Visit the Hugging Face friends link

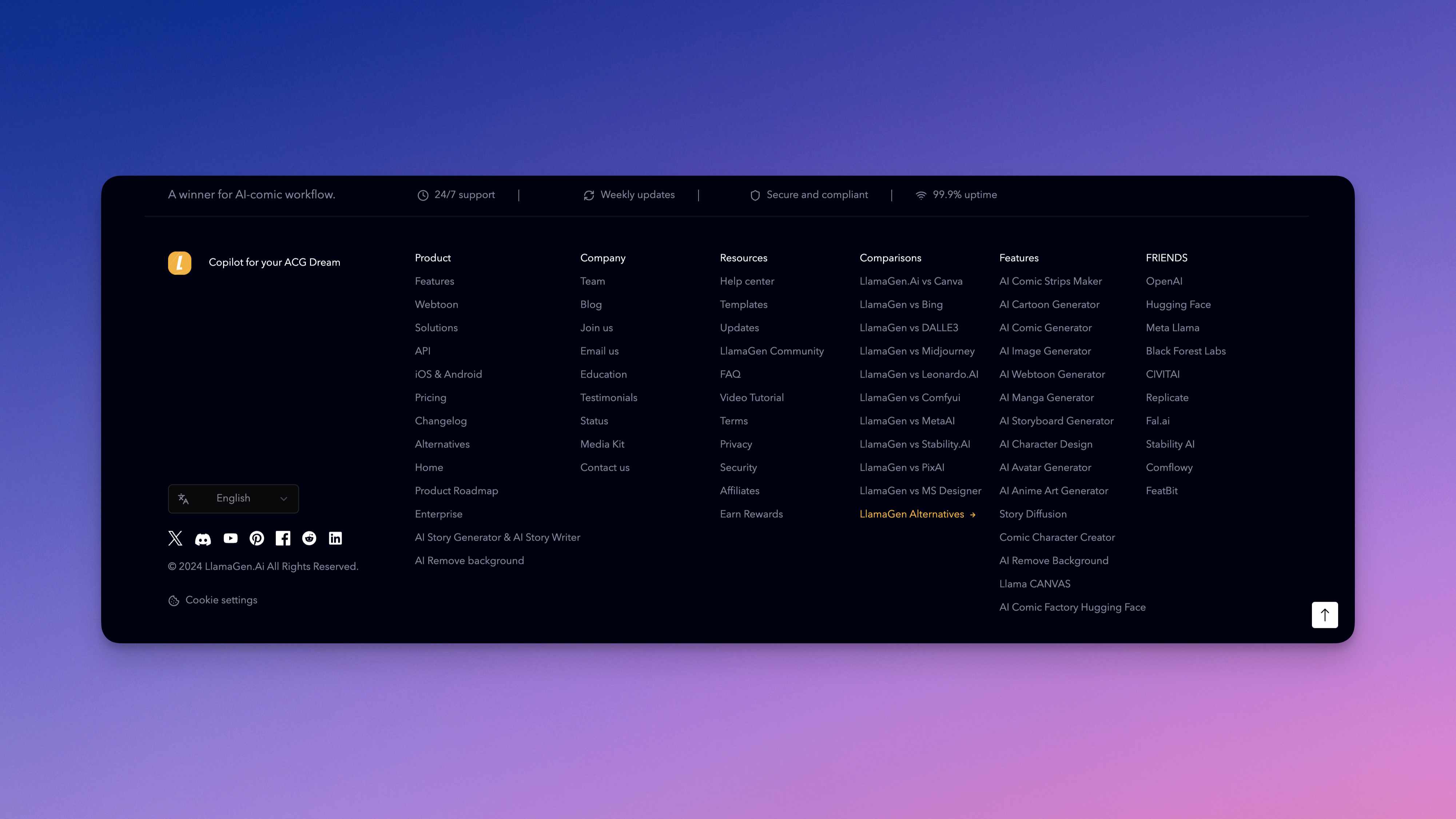click(x=1178, y=305)
